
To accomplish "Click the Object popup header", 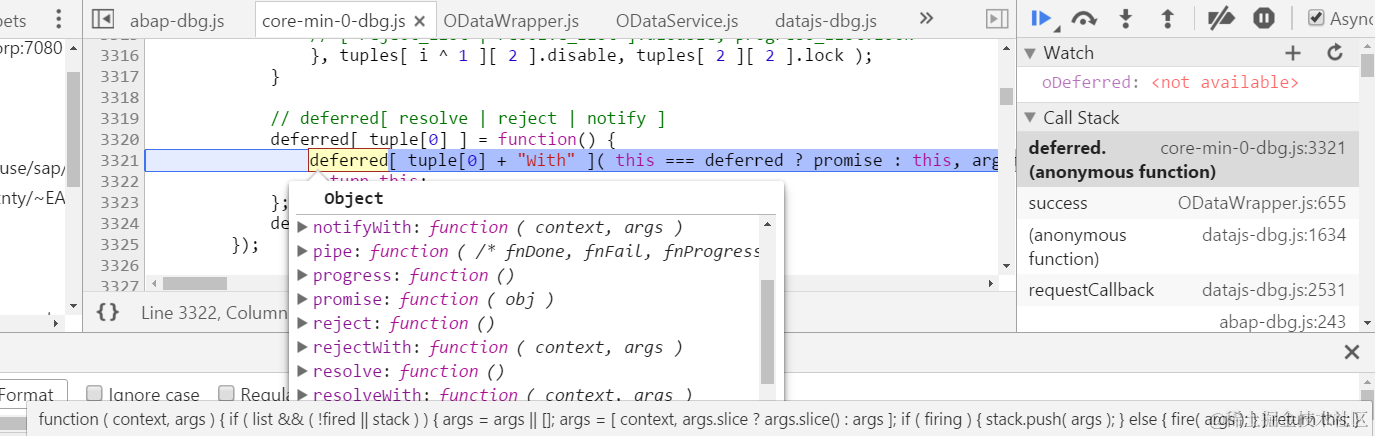I will (x=354, y=198).
